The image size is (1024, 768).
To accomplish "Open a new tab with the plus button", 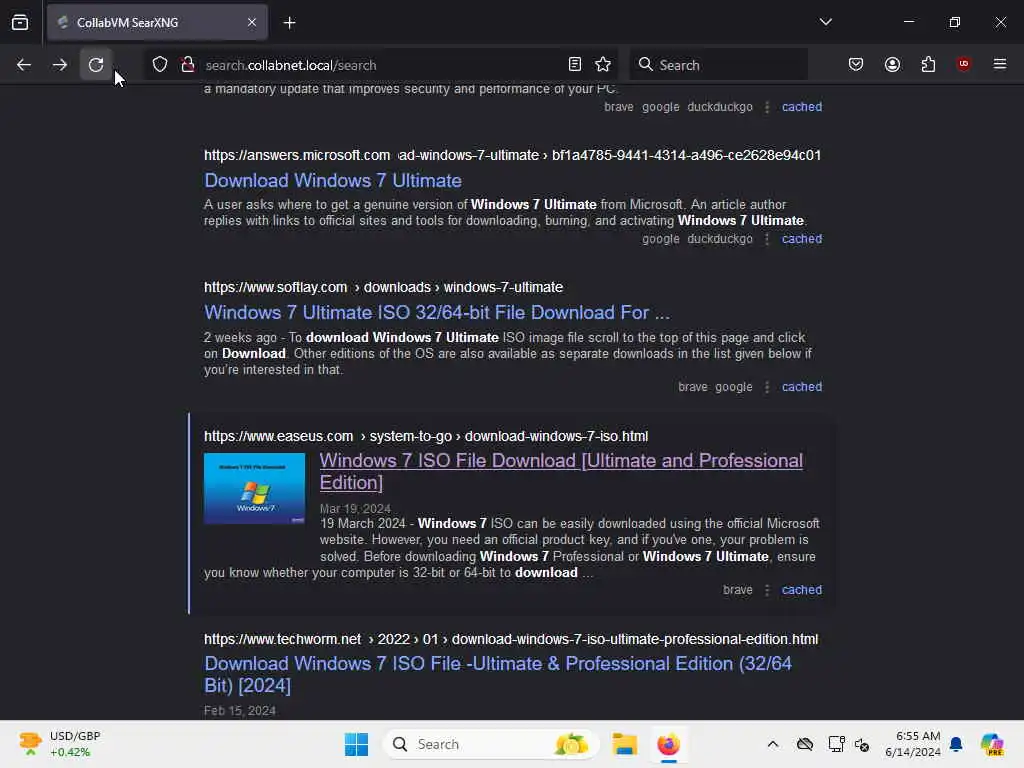I will tap(289, 23).
